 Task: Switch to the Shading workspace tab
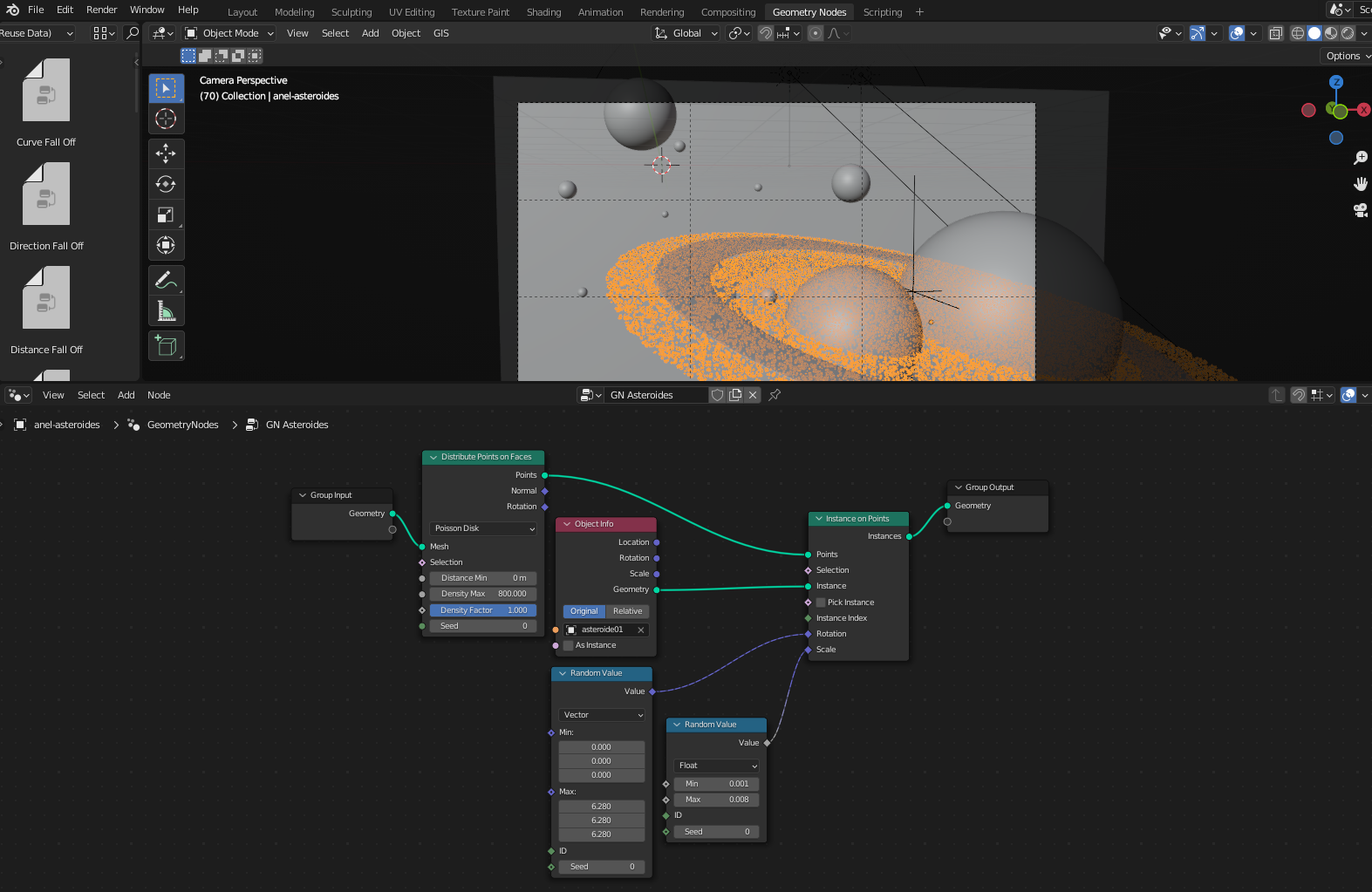tap(543, 12)
